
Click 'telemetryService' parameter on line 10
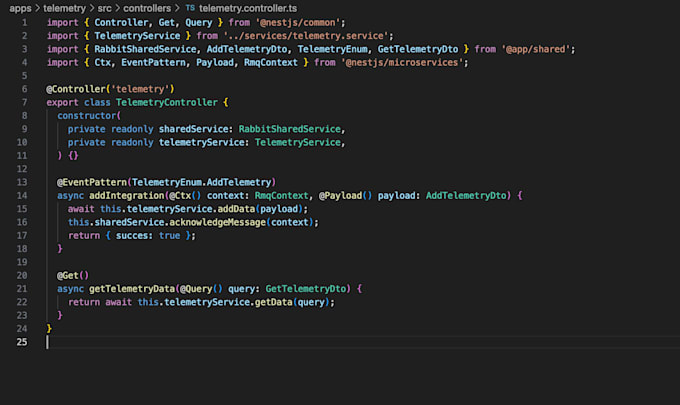point(201,142)
